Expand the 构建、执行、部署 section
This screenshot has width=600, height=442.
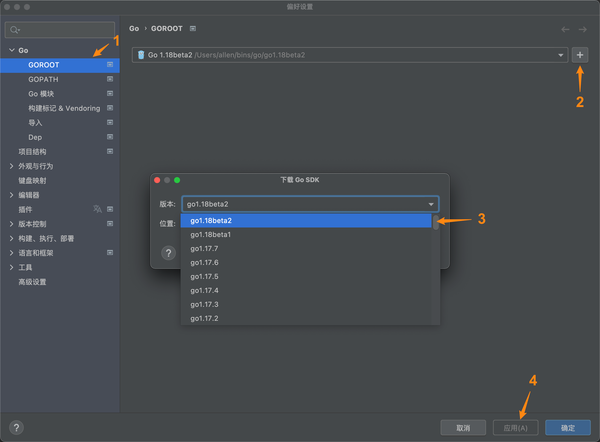point(11,238)
